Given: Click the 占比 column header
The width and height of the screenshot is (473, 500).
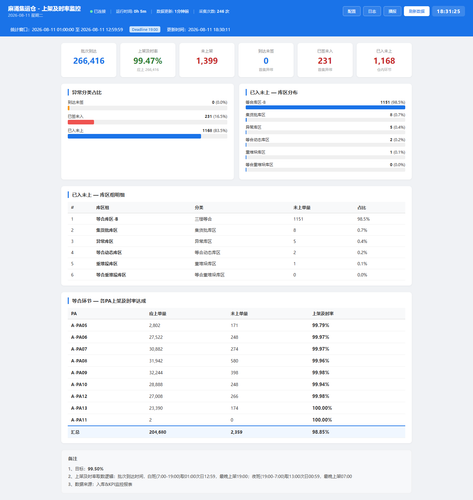Looking at the screenshot, I should click(x=361, y=208).
